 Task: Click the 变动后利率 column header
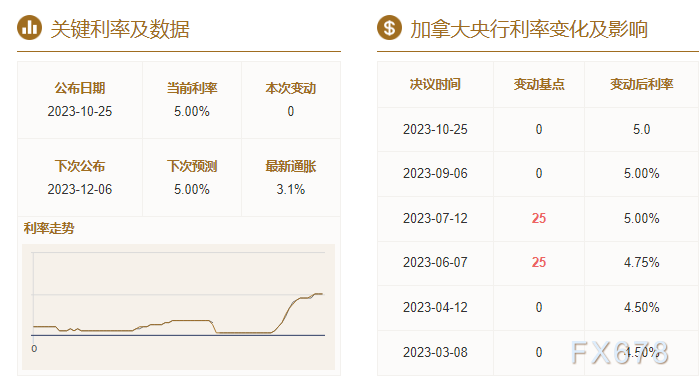pyautogui.click(x=641, y=84)
